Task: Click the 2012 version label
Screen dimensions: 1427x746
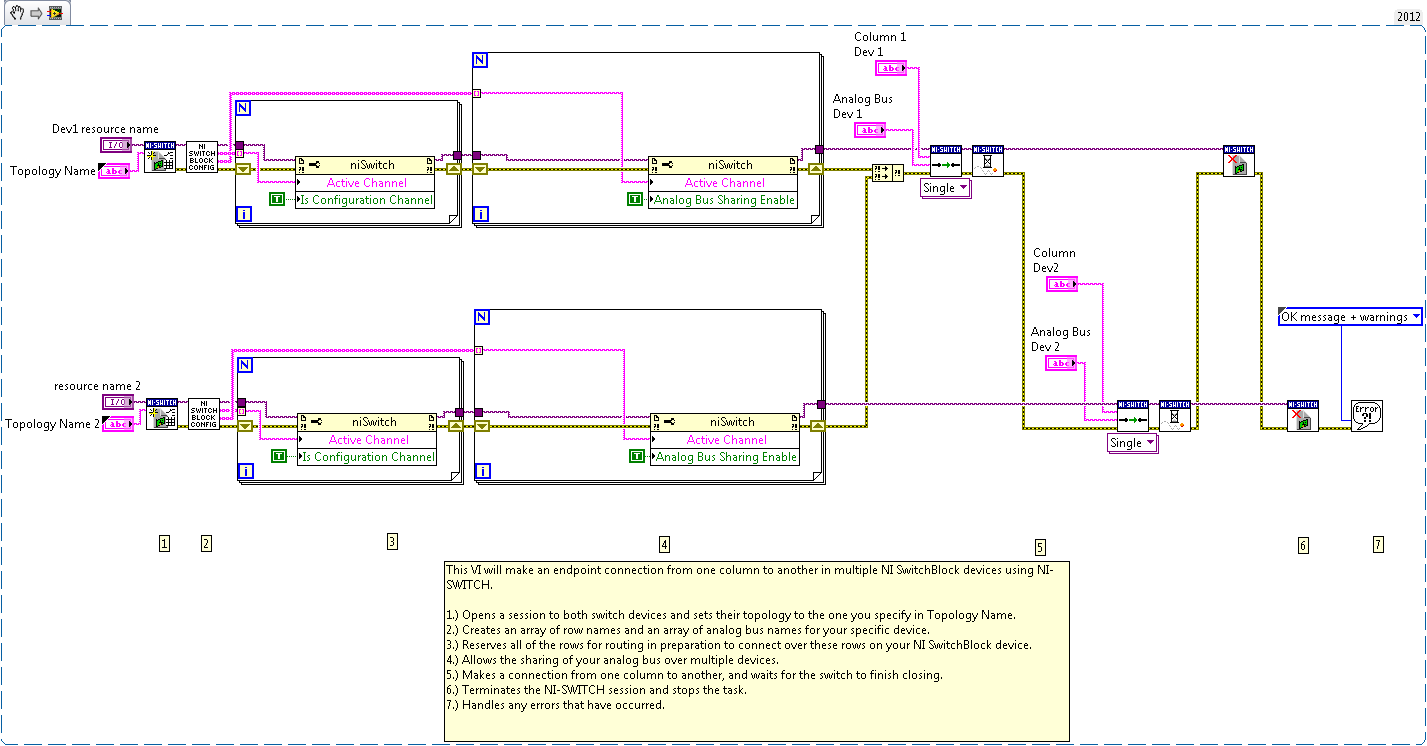Action: coord(1409,17)
